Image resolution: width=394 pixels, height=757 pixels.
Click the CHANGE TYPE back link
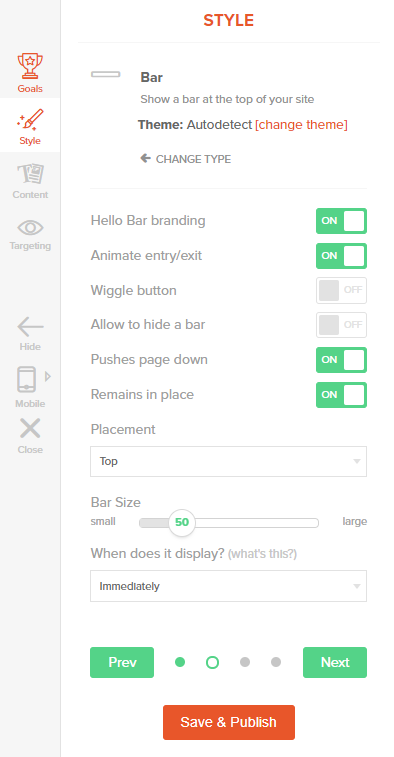[x=185, y=159]
